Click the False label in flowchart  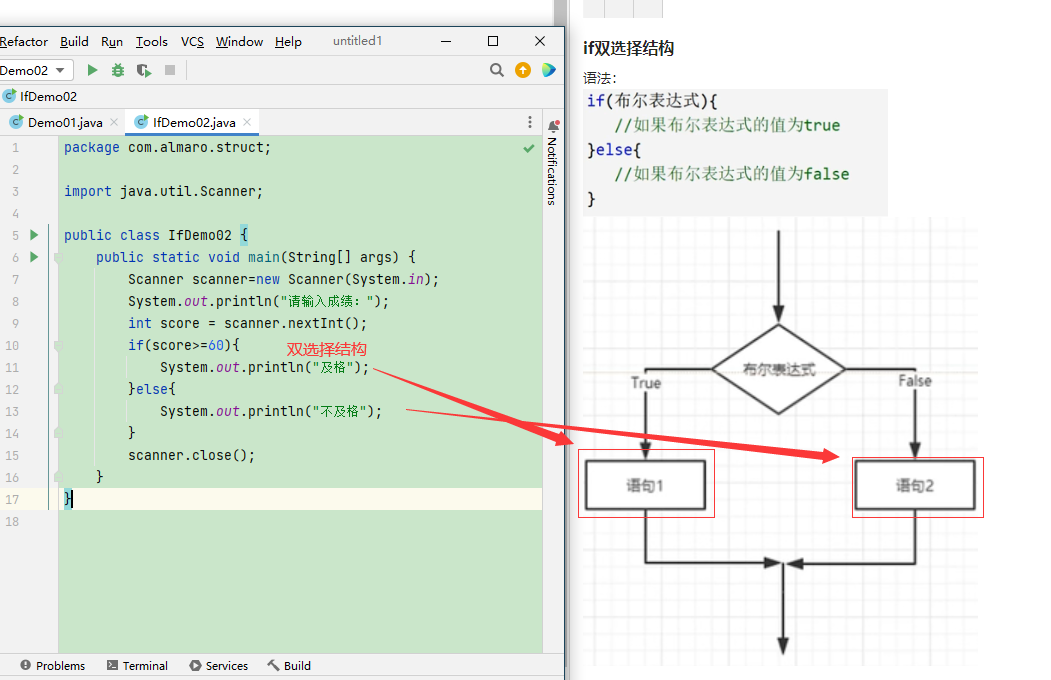(915, 381)
